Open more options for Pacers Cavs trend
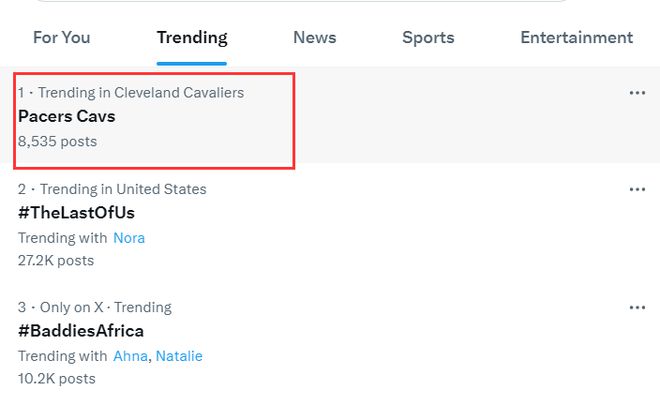This screenshot has height=405, width=660. coord(637,93)
